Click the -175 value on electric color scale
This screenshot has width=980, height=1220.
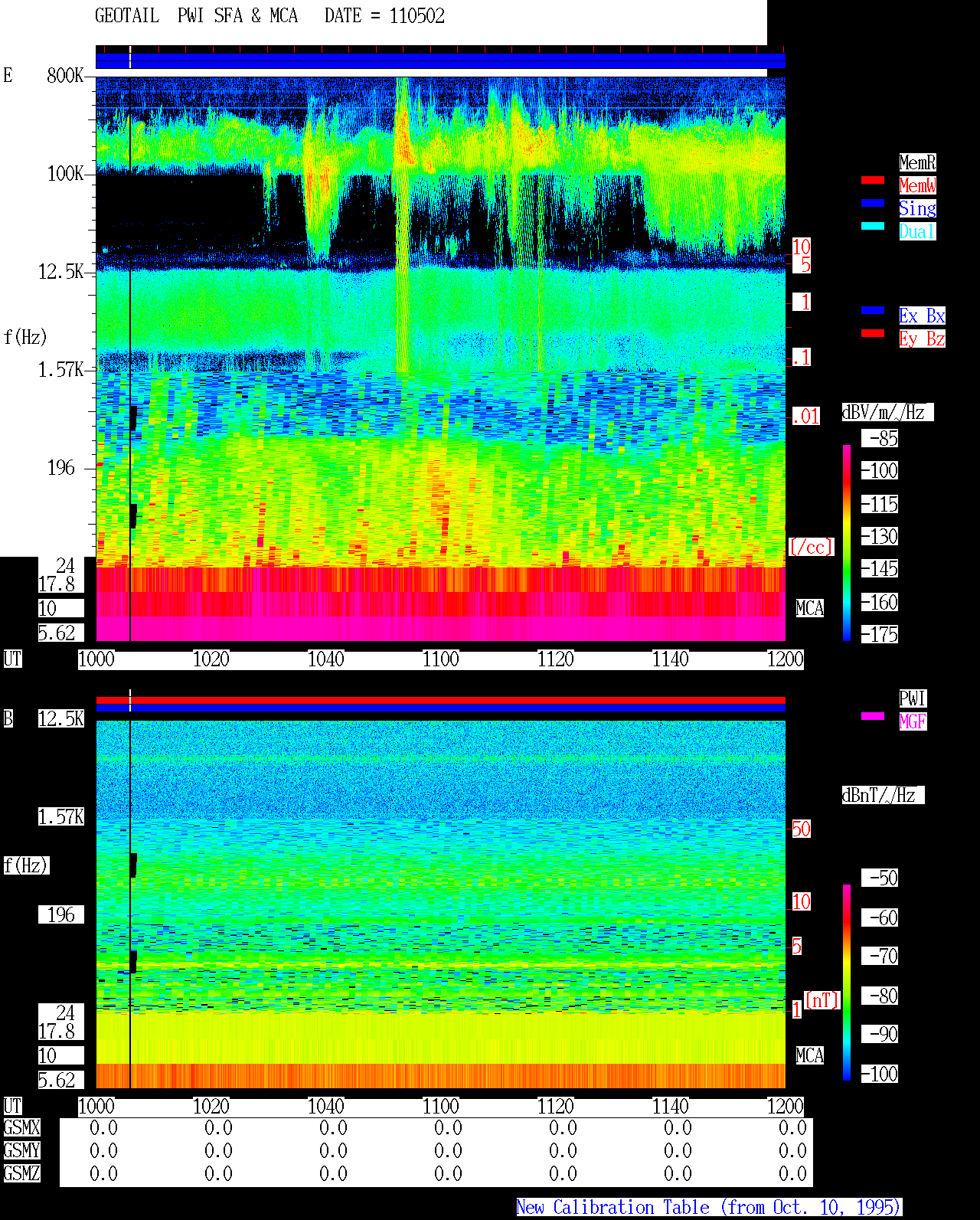click(x=880, y=634)
